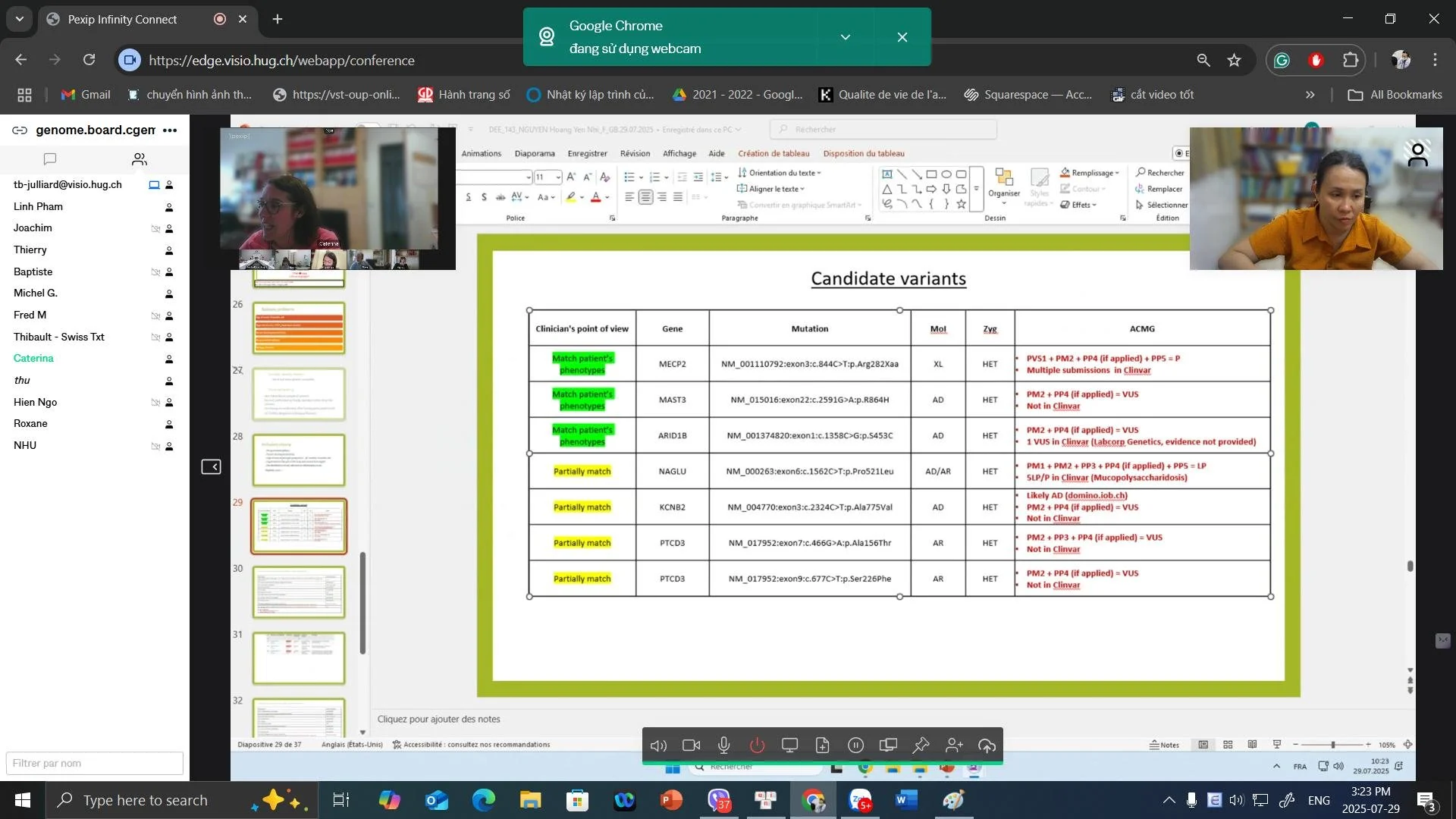This screenshot has width=1456, height=819.
Task: Click the share screen monitor icon
Action: tap(789, 745)
